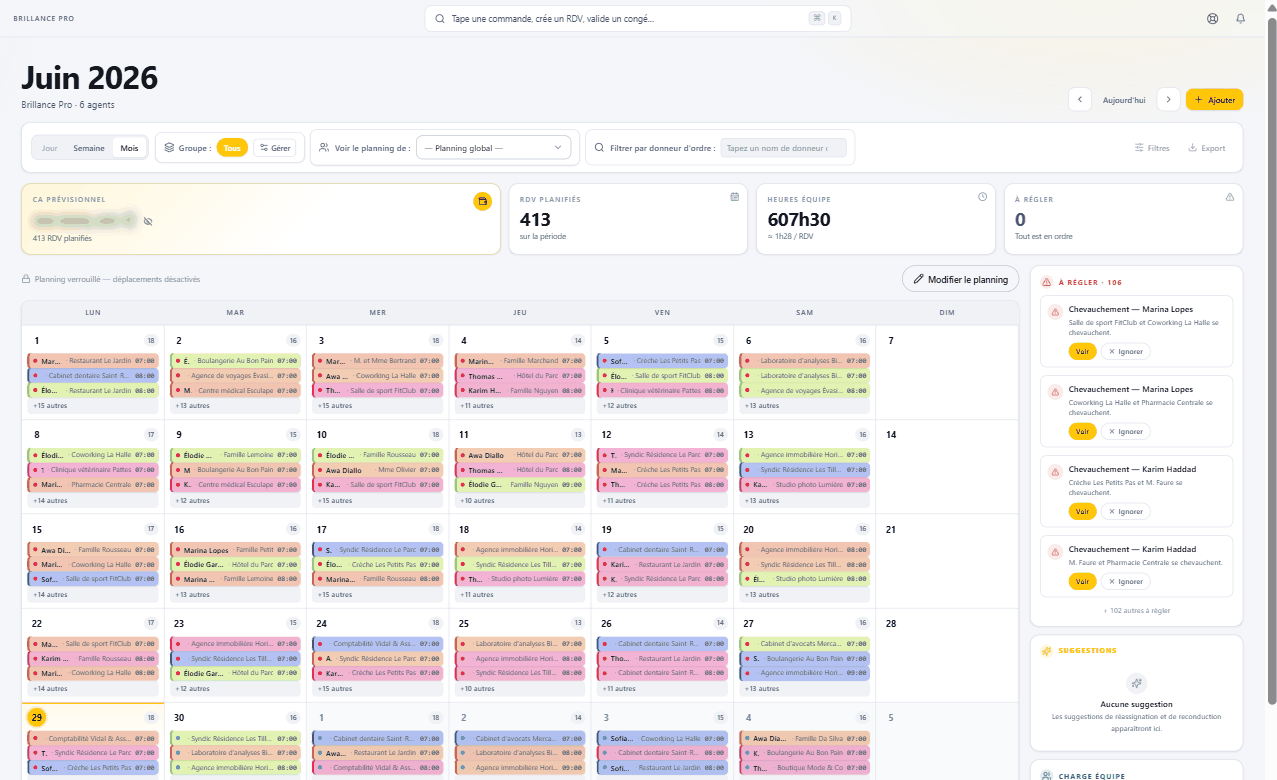Screen dimensions: 1277x780
Task: Click the sparkle icon next to Suggestions title
Action: click(x=1046, y=651)
